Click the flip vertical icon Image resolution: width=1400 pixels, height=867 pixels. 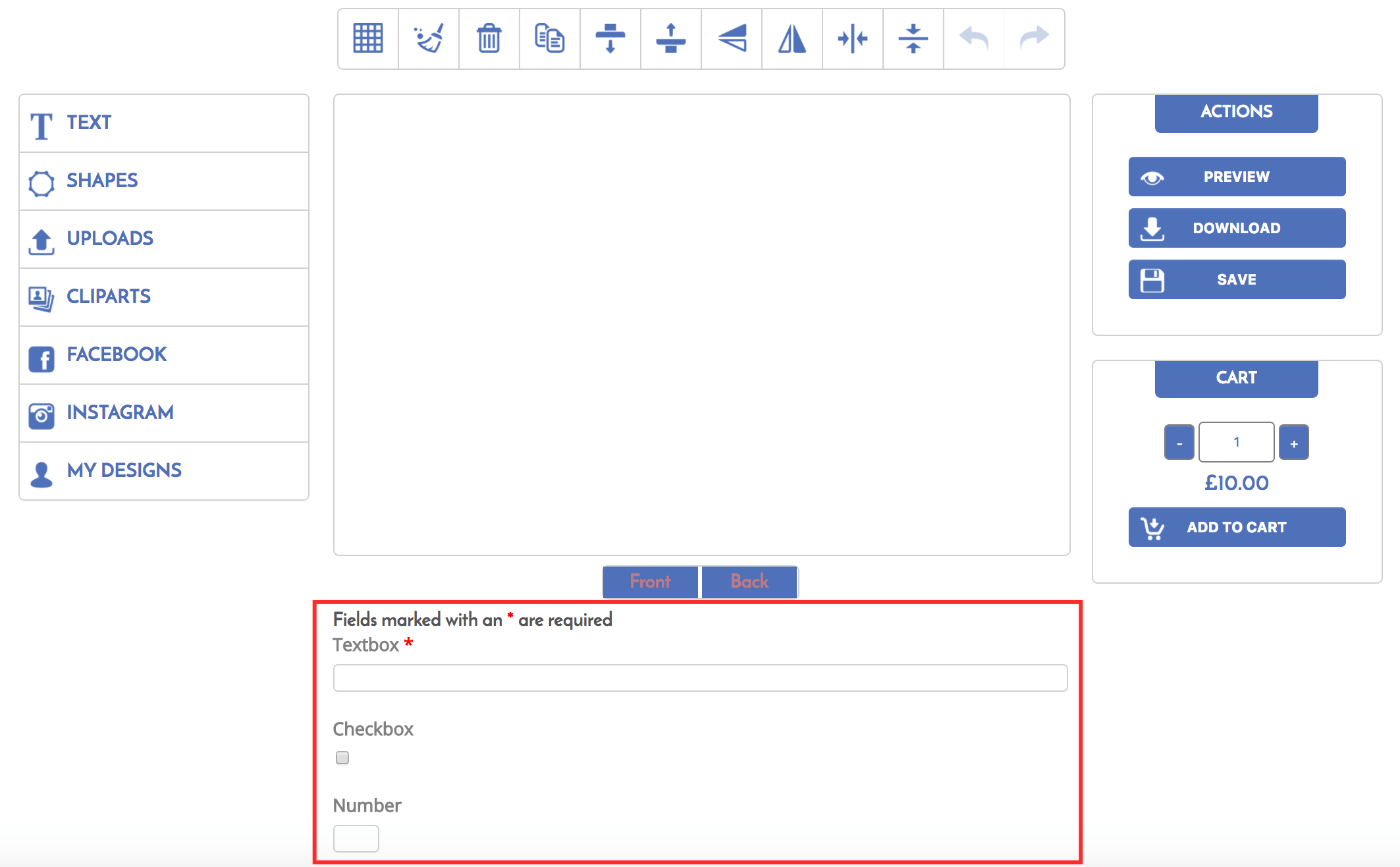click(x=732, y=38)
